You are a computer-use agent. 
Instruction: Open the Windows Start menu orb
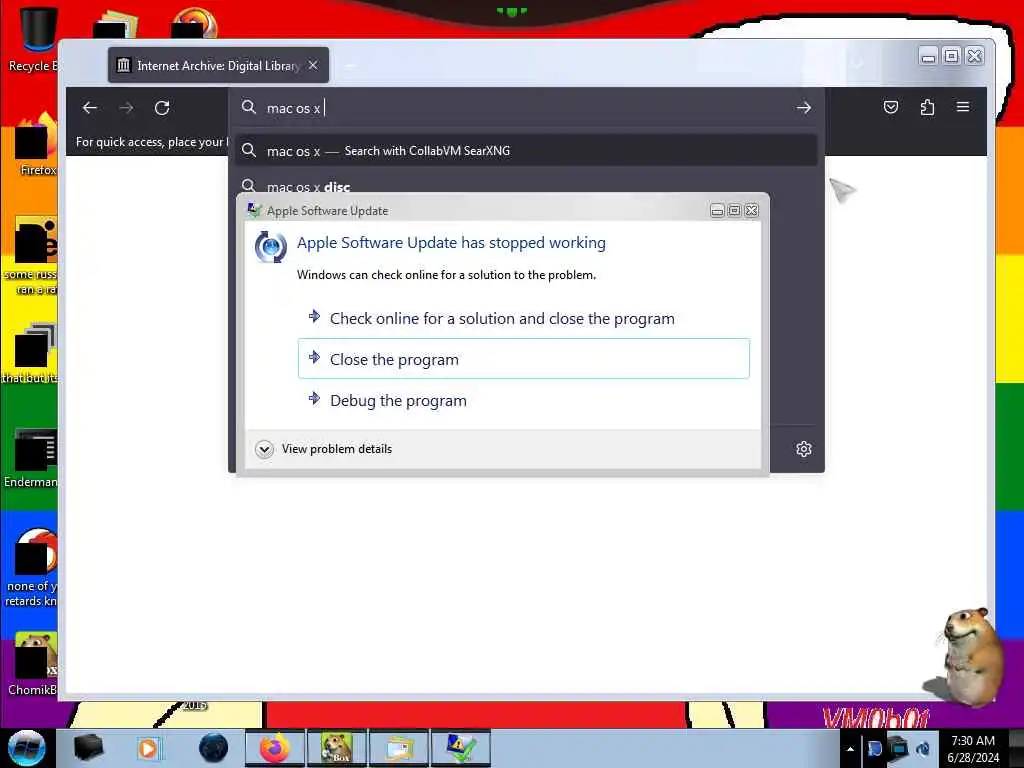(x=27, y=748)
